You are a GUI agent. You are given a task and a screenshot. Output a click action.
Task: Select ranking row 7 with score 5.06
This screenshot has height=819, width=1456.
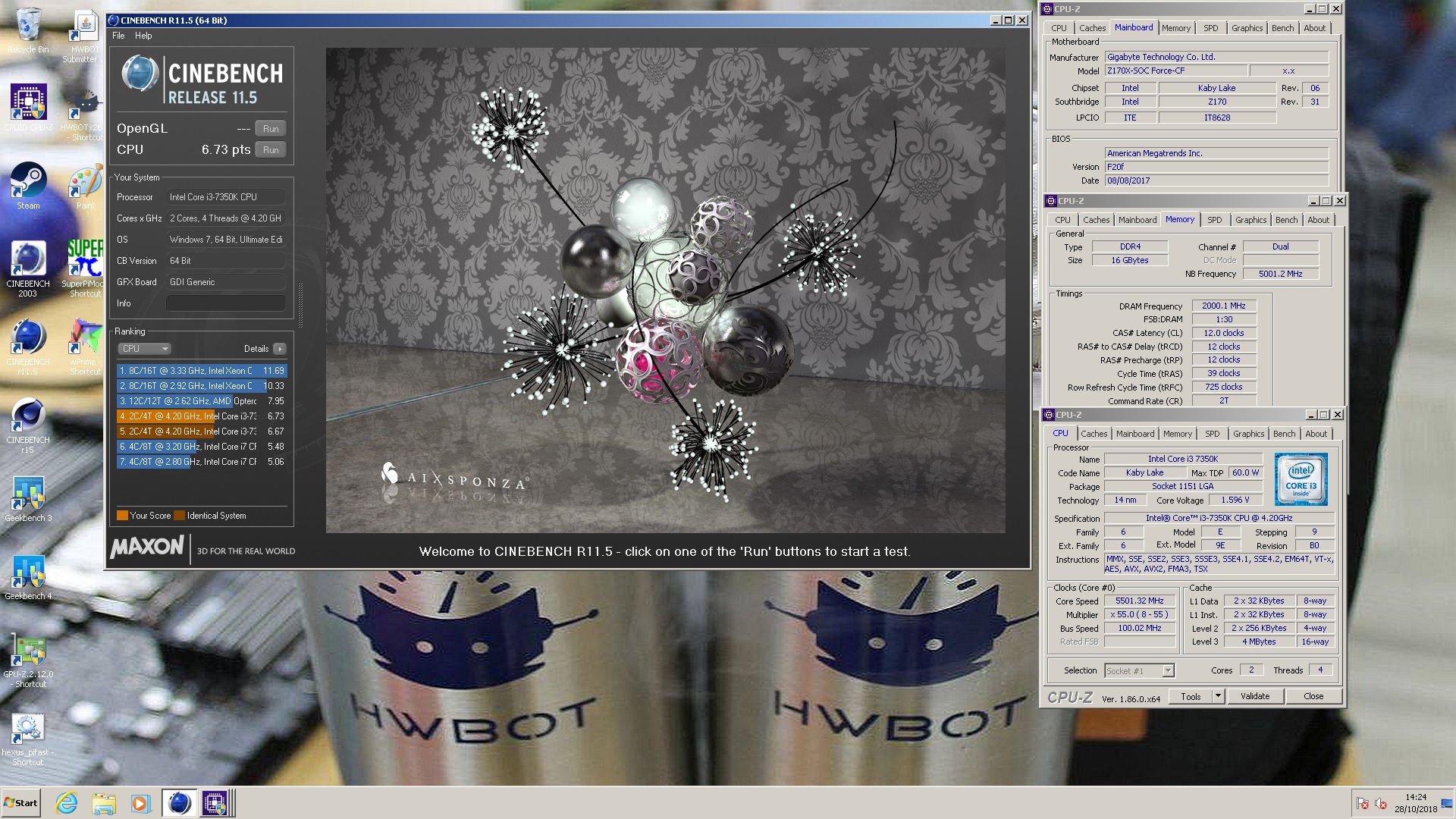202,462
